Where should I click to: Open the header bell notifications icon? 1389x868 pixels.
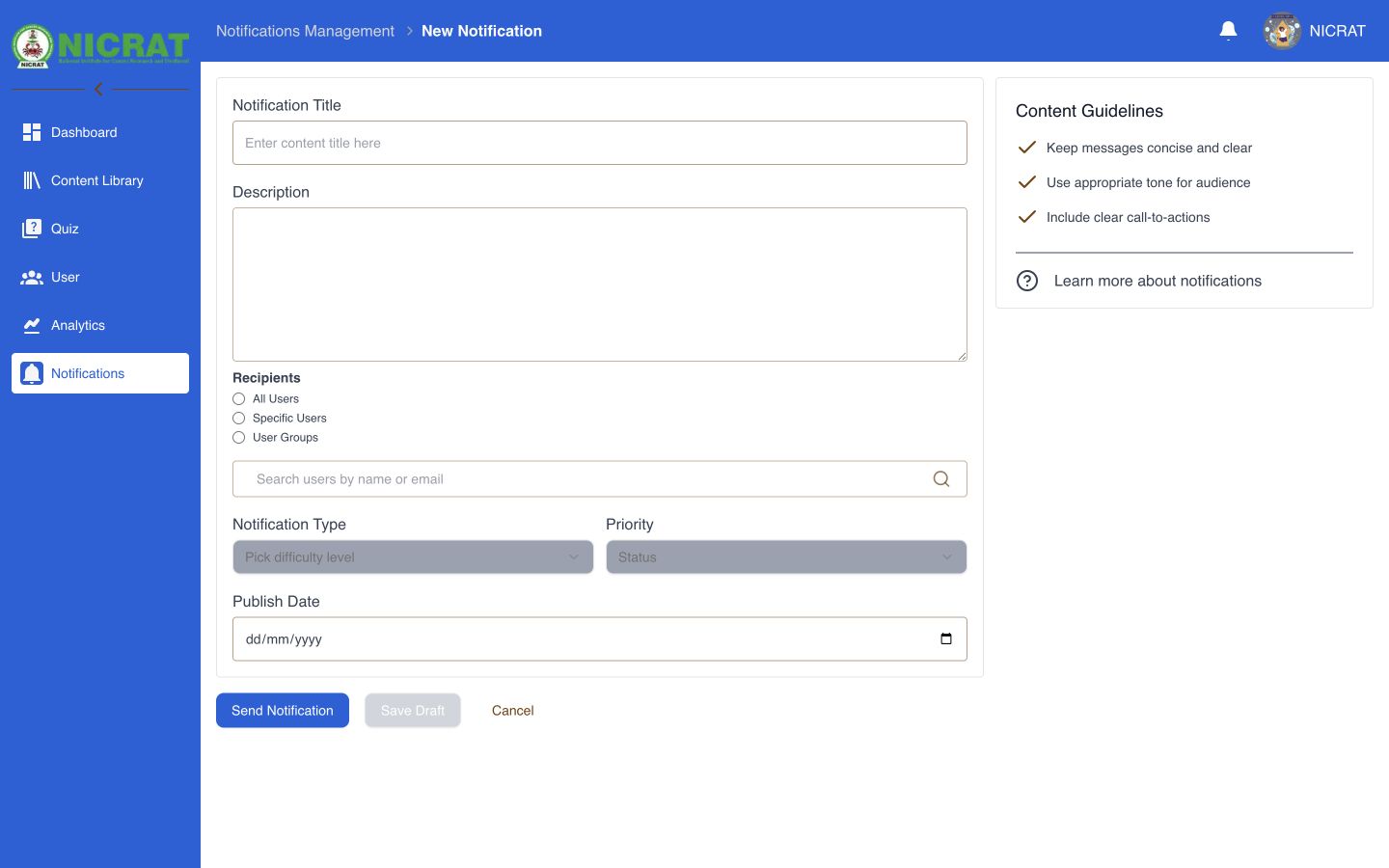tap(1228, 31)
